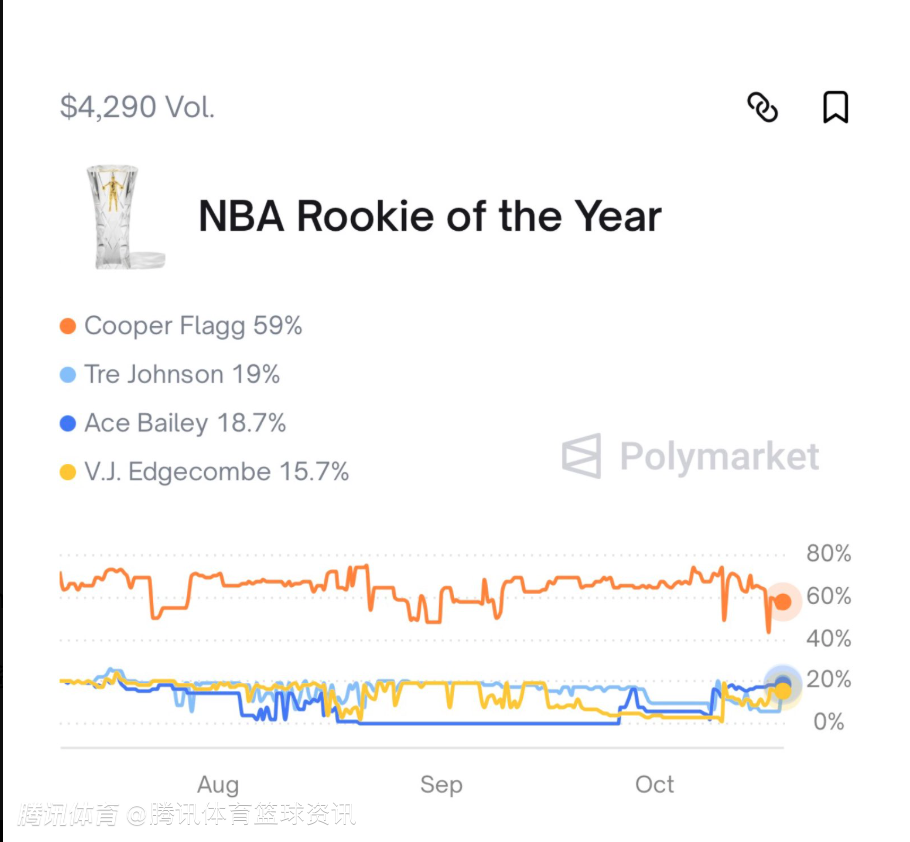Bookmark this Rookie of the Year market
Screen dimensions: 910x842
click(x=836, y=107)
